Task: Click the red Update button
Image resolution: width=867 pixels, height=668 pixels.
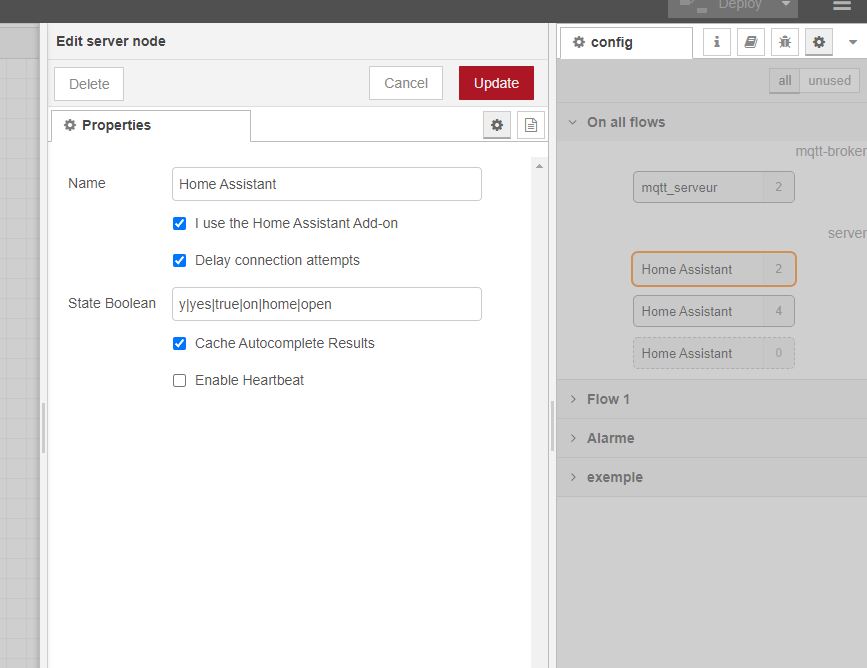Action: point(497,83)
